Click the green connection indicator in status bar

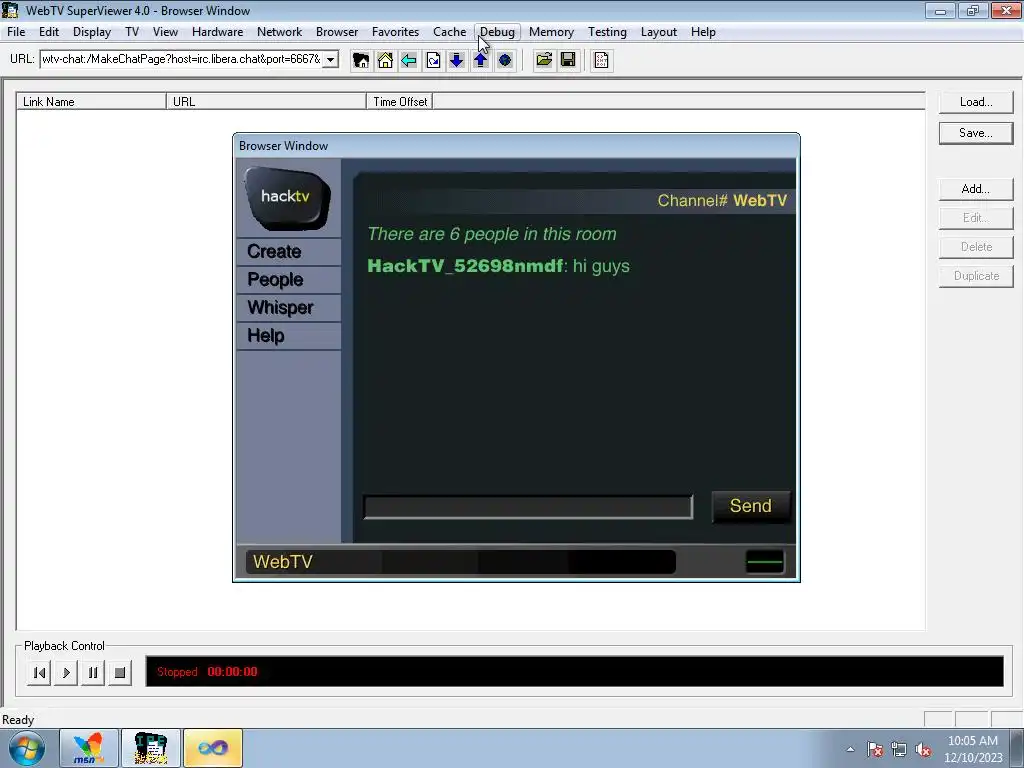coord(765,562)
